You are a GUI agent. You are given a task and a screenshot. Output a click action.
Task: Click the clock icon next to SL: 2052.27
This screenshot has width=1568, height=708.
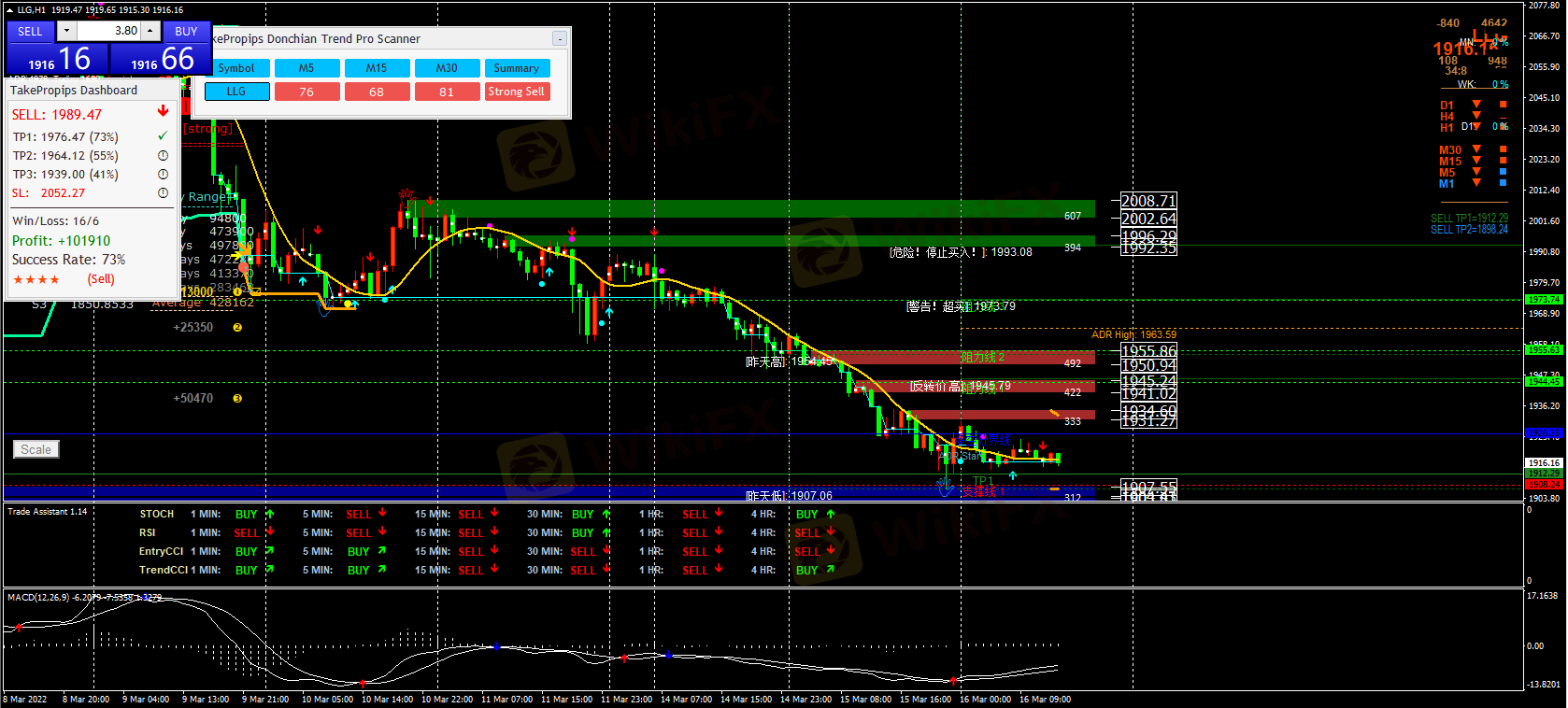coord(163,193)
